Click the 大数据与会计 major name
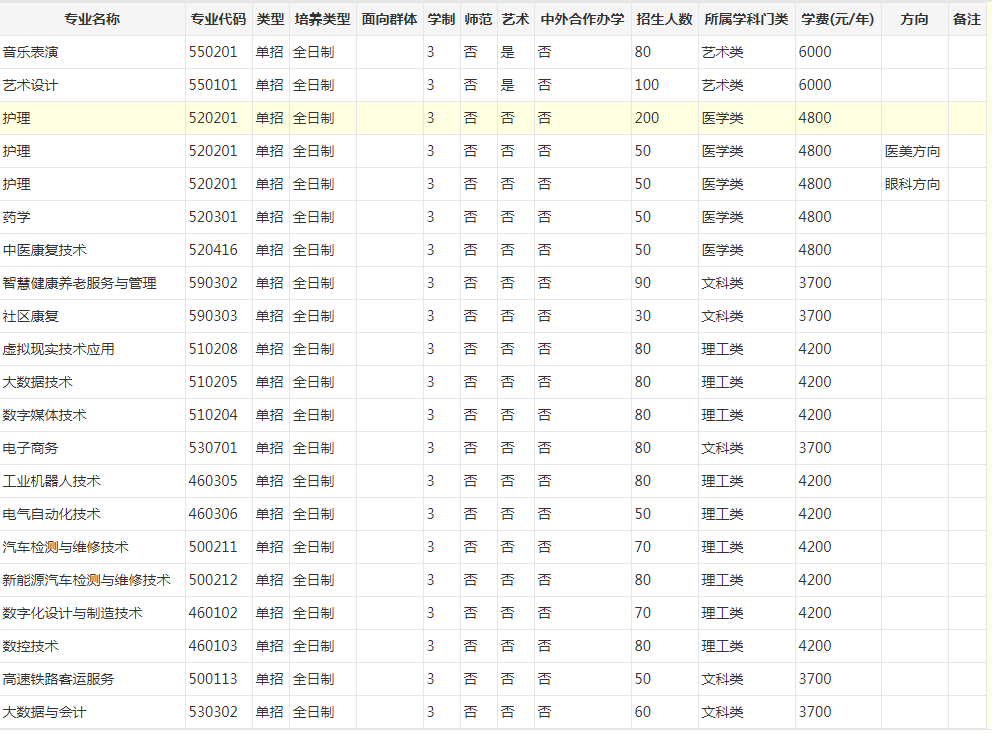This screenshot has height=734, width=992. pyautogui.click(x=44, y=712)
